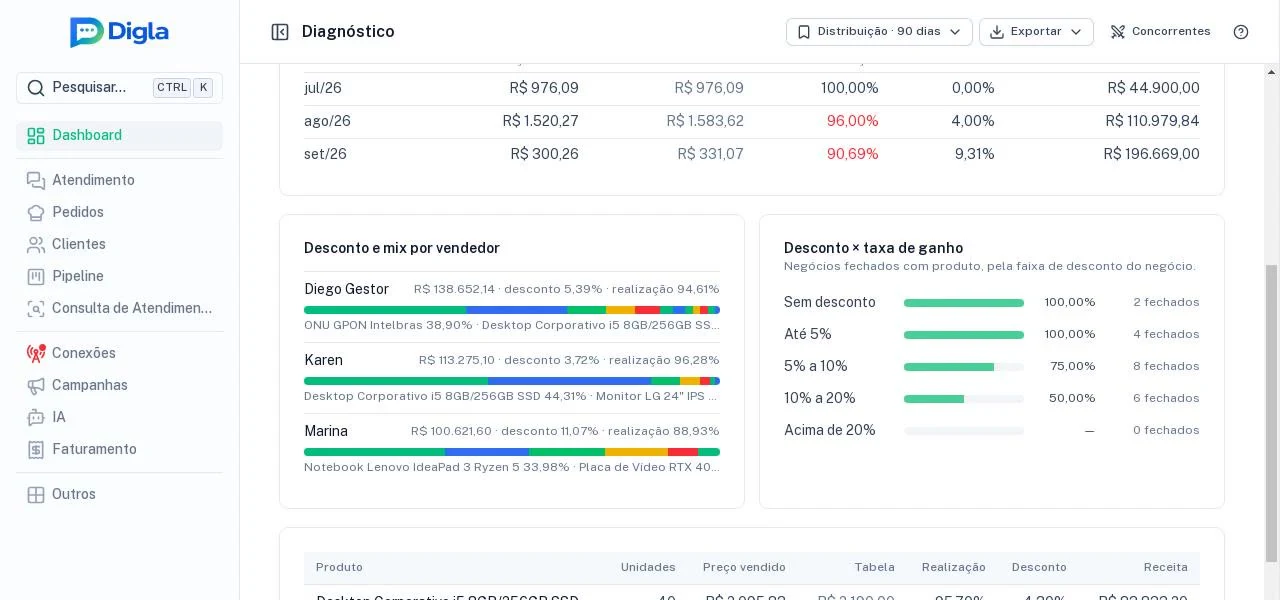
Task: Open the IA section
Action: point(119,418)
